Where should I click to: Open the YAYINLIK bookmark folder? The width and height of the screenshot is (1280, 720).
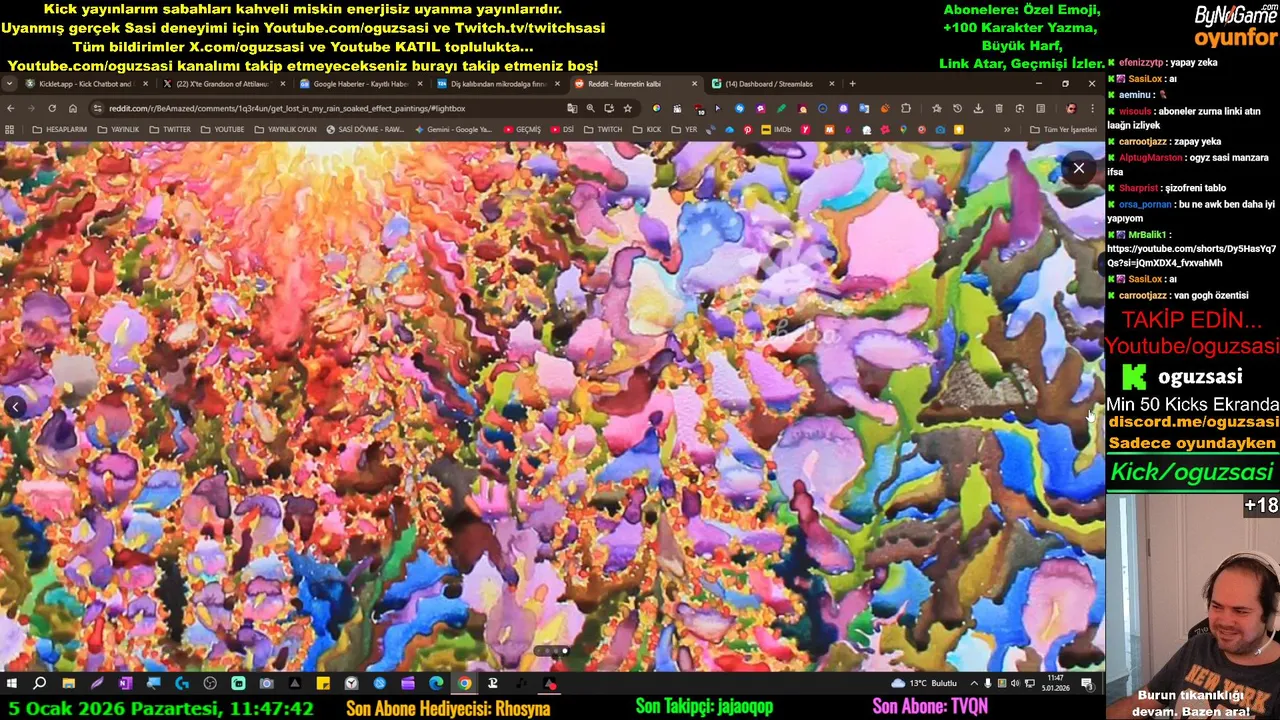click(x=118, y=130)
